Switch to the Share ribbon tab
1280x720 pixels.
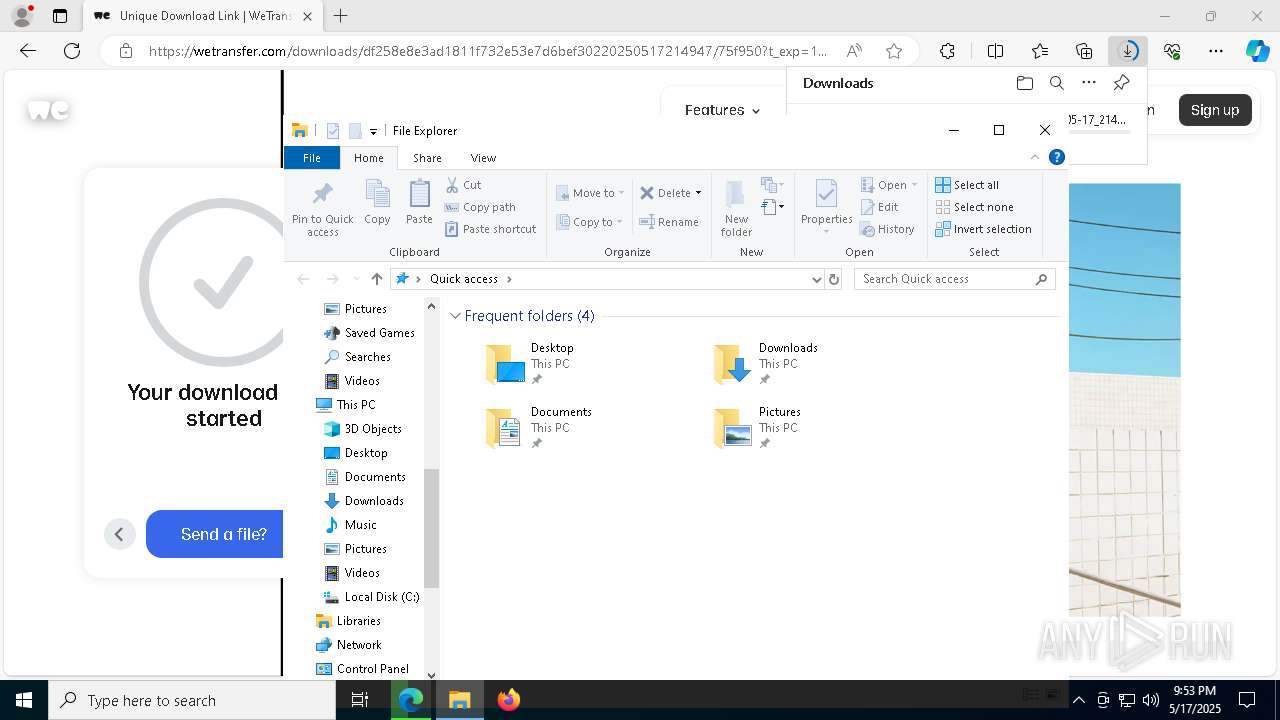[427, 158]
